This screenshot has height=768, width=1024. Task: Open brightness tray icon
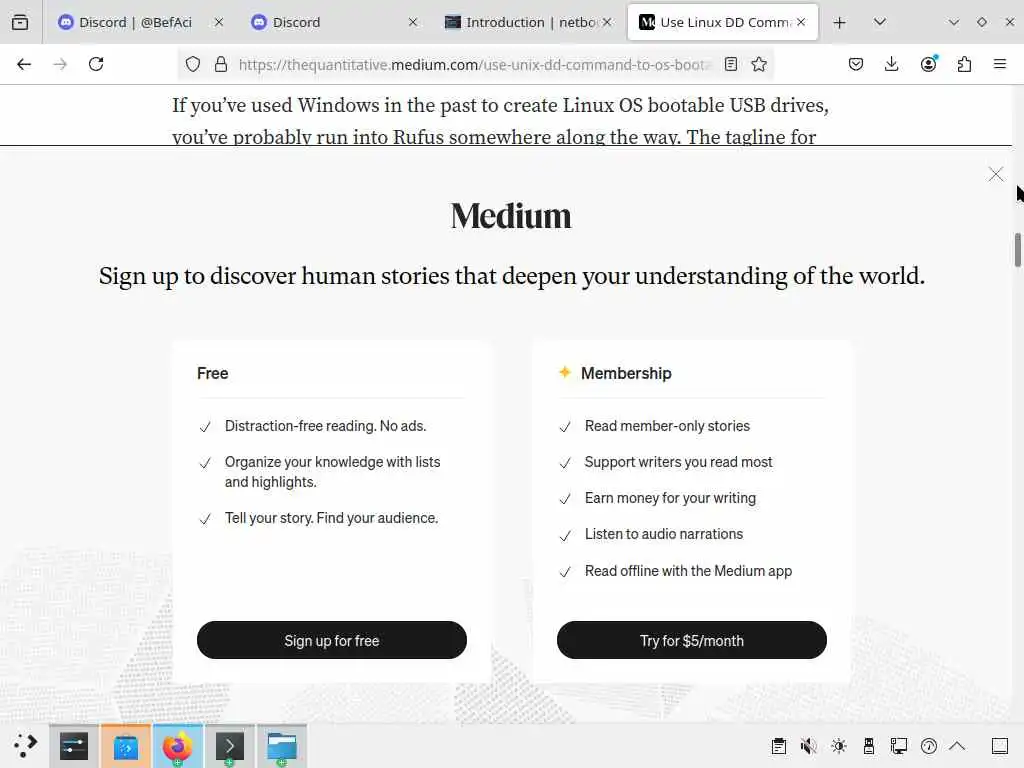coord(839,746)
